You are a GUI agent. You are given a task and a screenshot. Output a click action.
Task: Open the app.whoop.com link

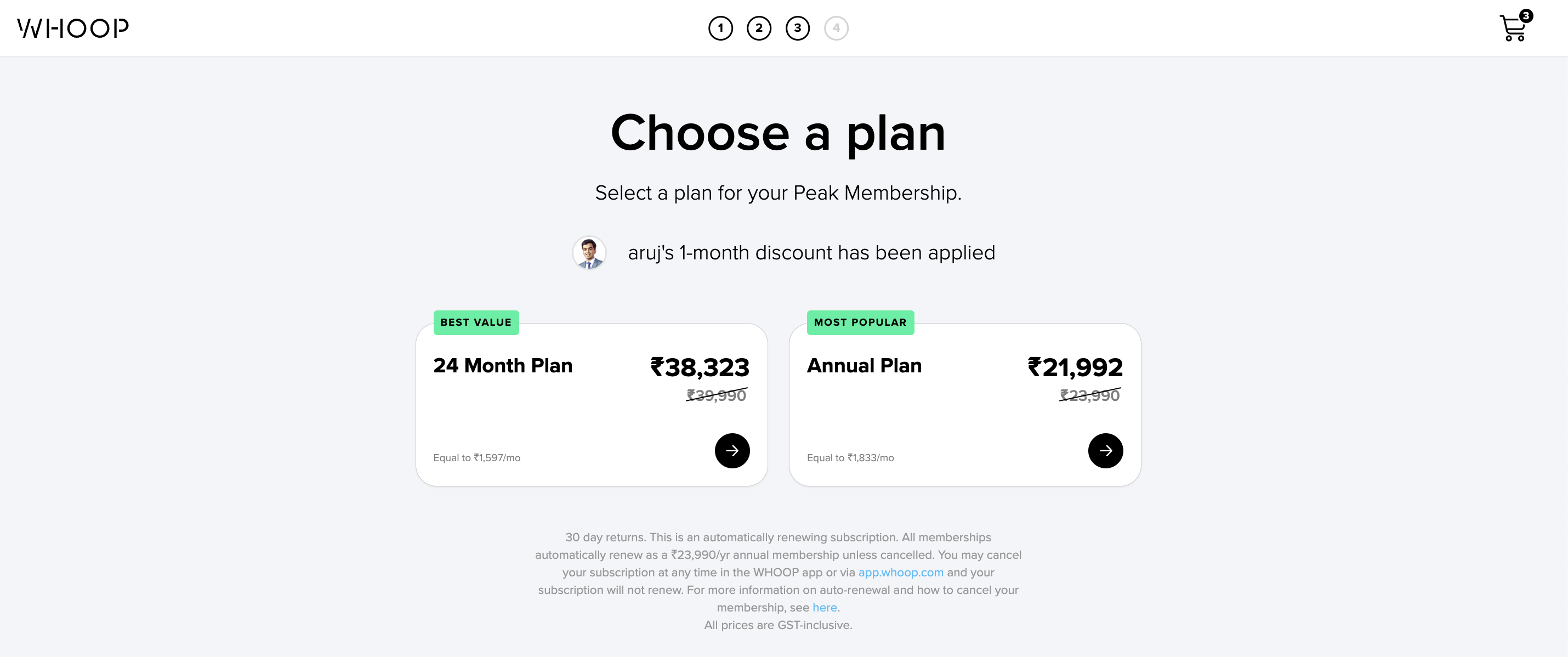pos(900,573)
